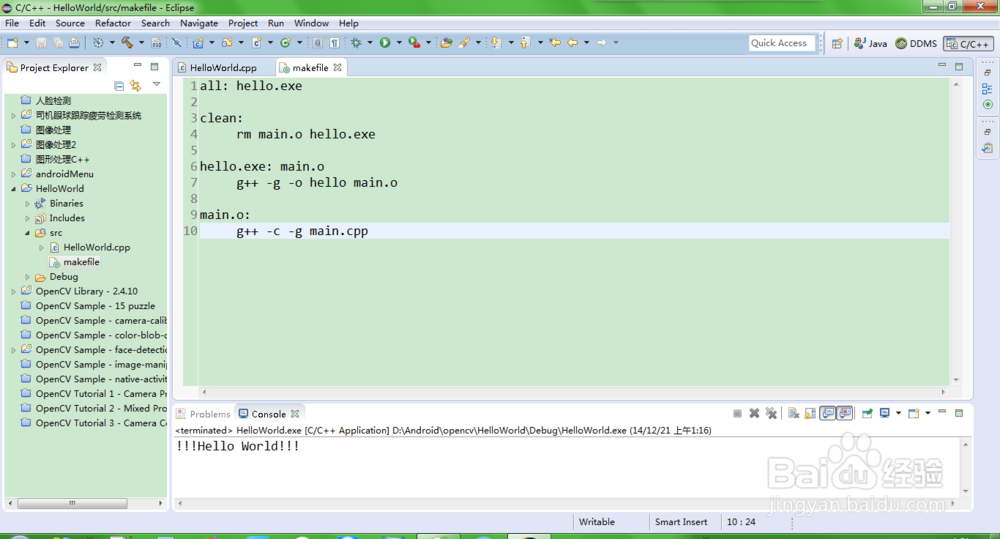This screenshot has width=1000, height=539.
Task: Expand OpenCV Library - 2.4.10 project
Action: (x=13, y=292)
